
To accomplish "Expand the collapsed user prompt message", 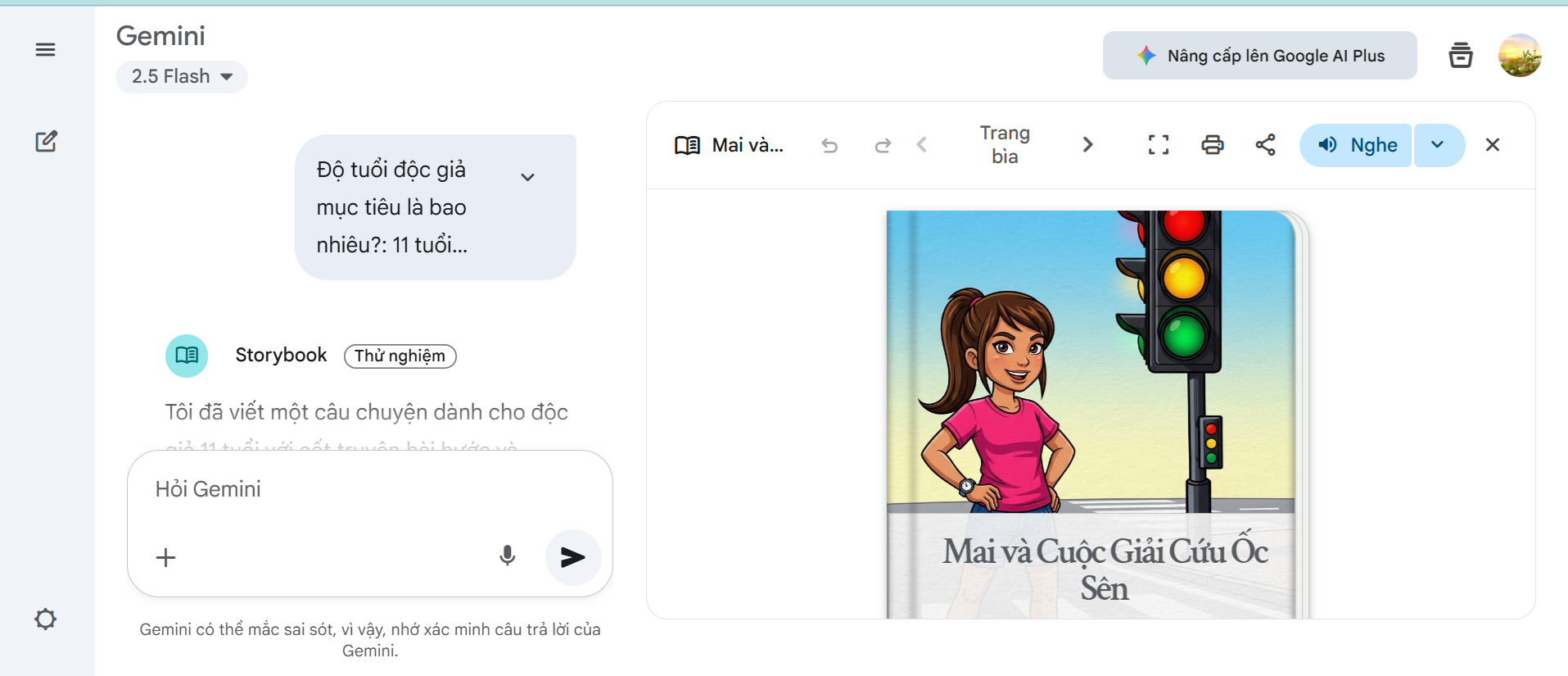I will pos(528,177).
